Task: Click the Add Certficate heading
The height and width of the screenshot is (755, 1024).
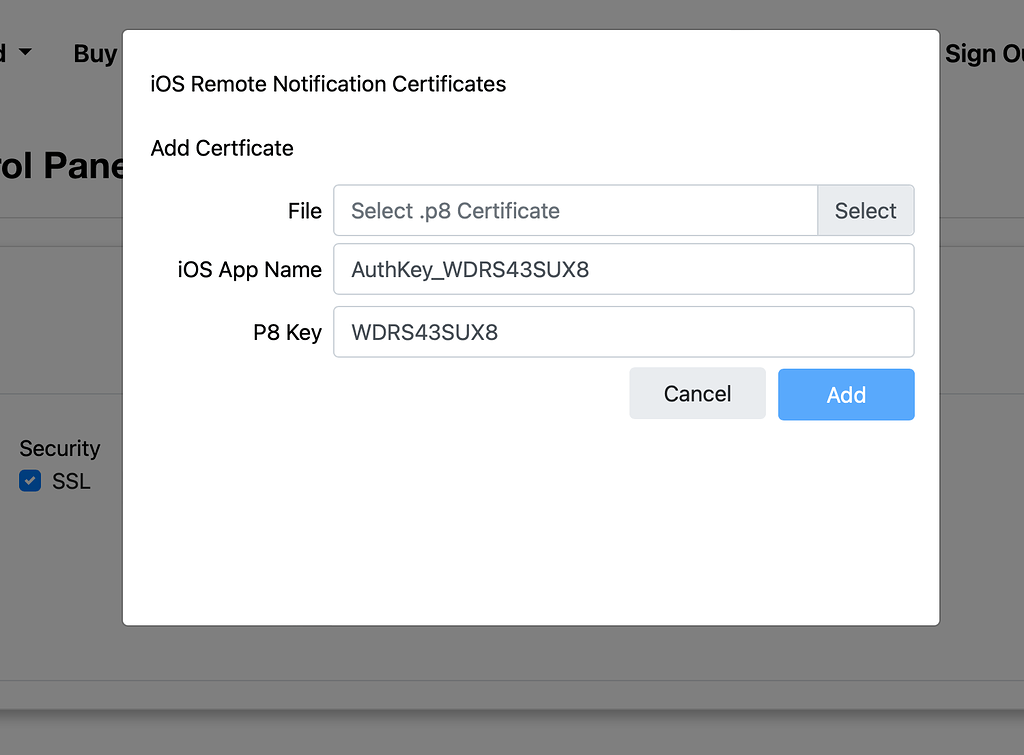Action: 222,147
